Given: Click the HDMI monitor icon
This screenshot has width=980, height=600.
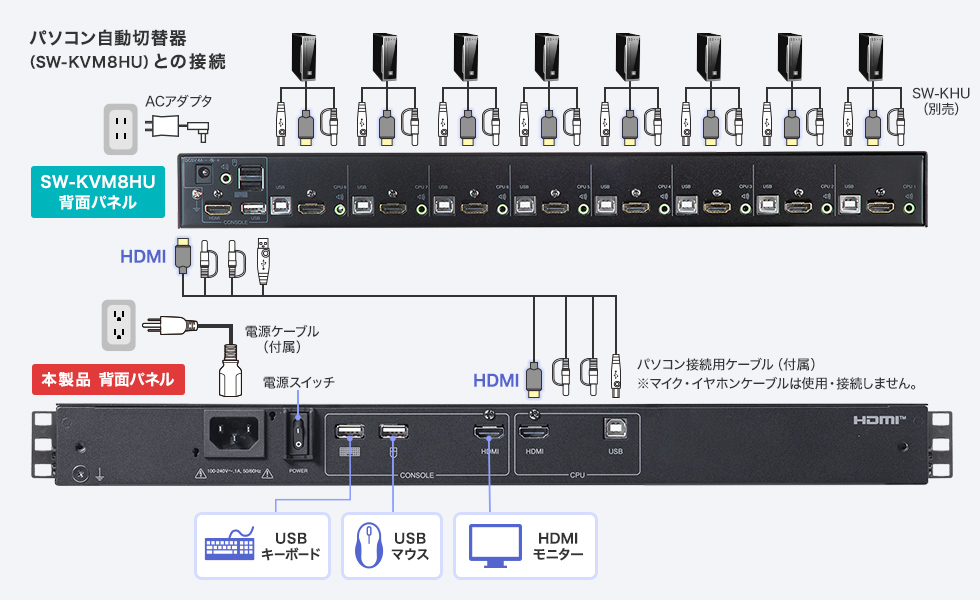Looking at the screenshot, I should [x=495, y=546].
